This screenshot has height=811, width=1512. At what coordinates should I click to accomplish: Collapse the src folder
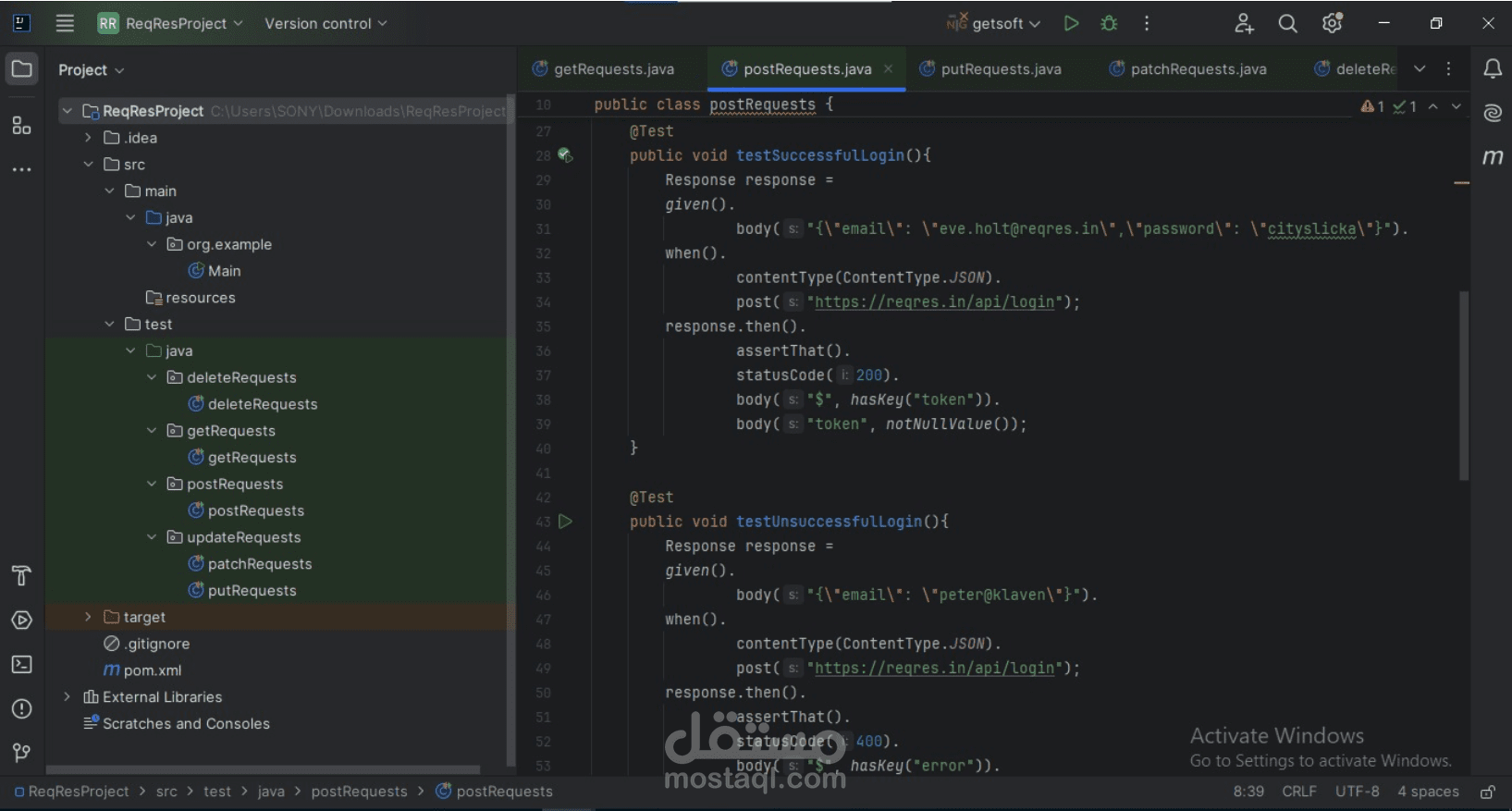[x=88, y=165]
